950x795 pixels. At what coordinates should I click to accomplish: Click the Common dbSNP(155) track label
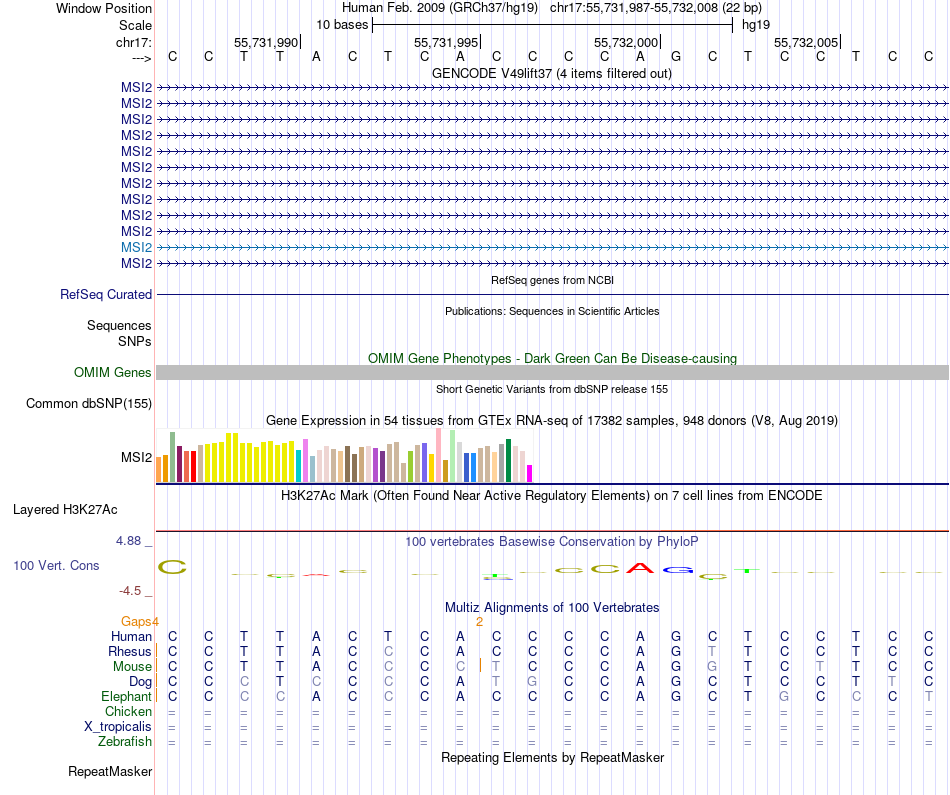click(89, 404)
